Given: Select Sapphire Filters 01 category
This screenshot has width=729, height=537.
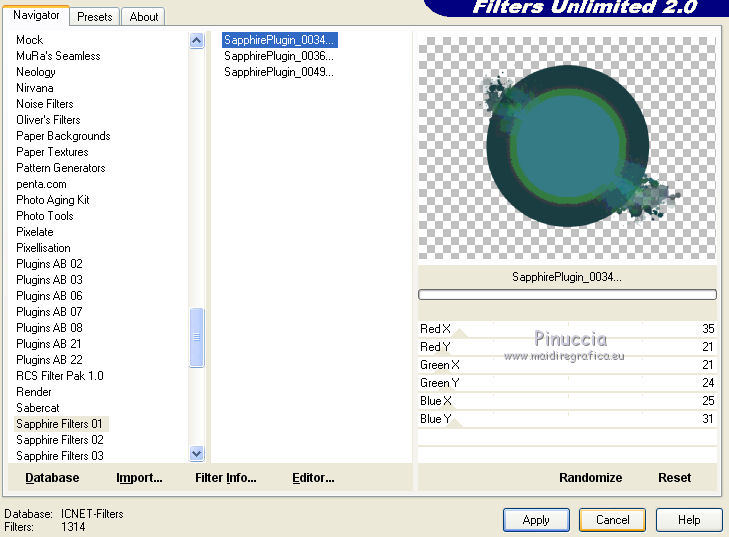Looking at the screenshot, I should point(59,424).
